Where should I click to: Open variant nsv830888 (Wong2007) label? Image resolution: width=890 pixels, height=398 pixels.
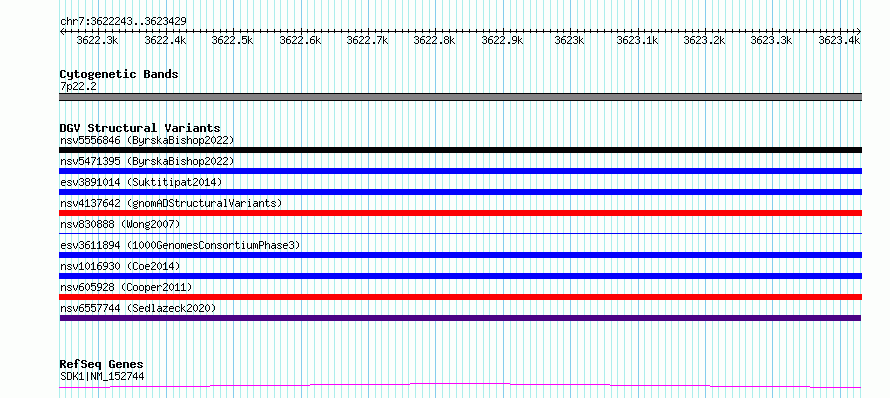(x=120, y=224)
